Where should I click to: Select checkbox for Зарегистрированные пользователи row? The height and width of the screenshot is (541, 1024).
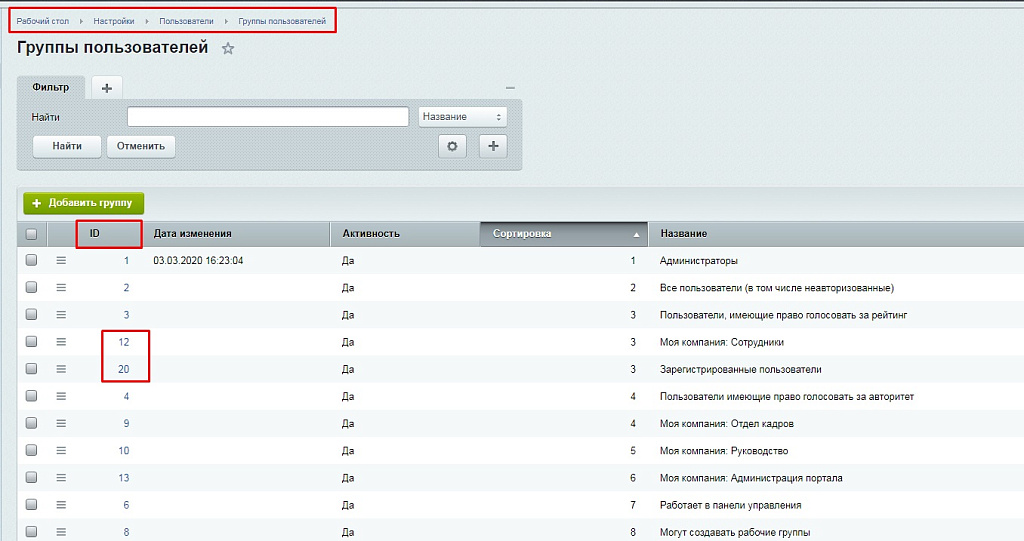tap(31, 369)
